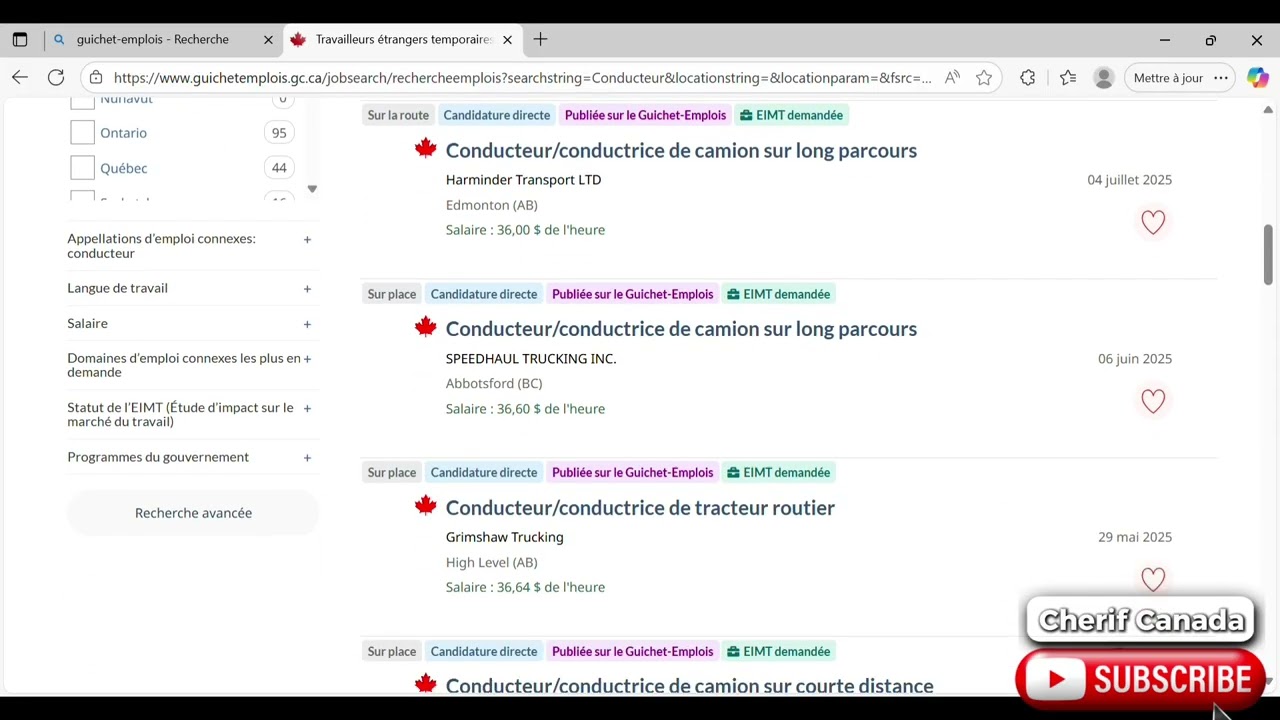Open the user profile avatar icon

(1104, 77)
